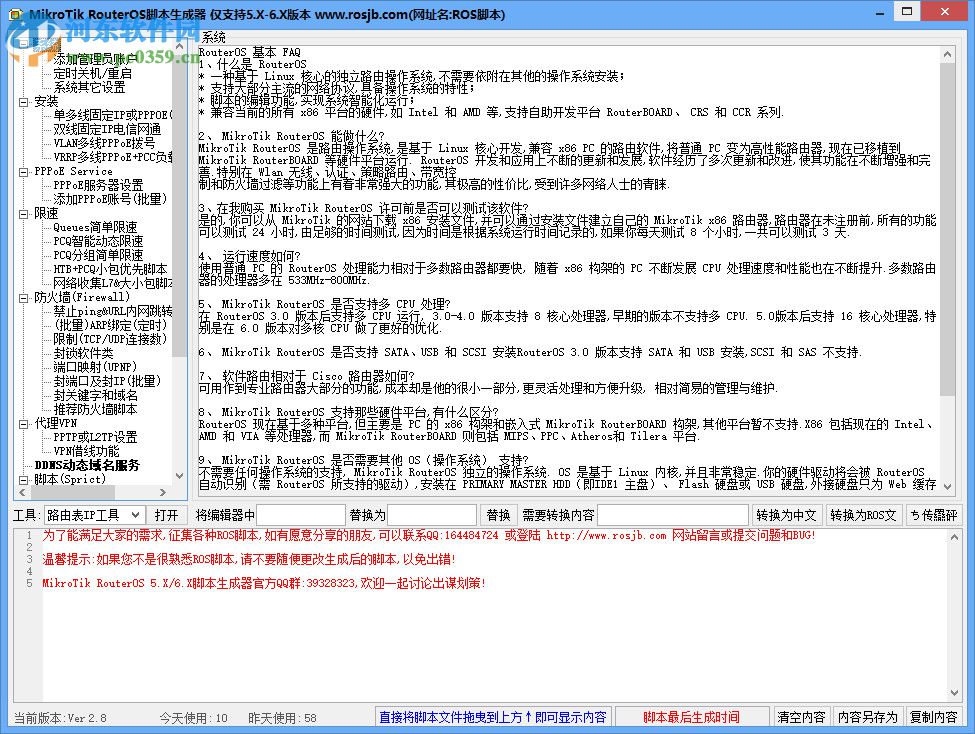
Task: Collapse the 防火墙(Firewall) tree branch
Action: tap(24, 296)
